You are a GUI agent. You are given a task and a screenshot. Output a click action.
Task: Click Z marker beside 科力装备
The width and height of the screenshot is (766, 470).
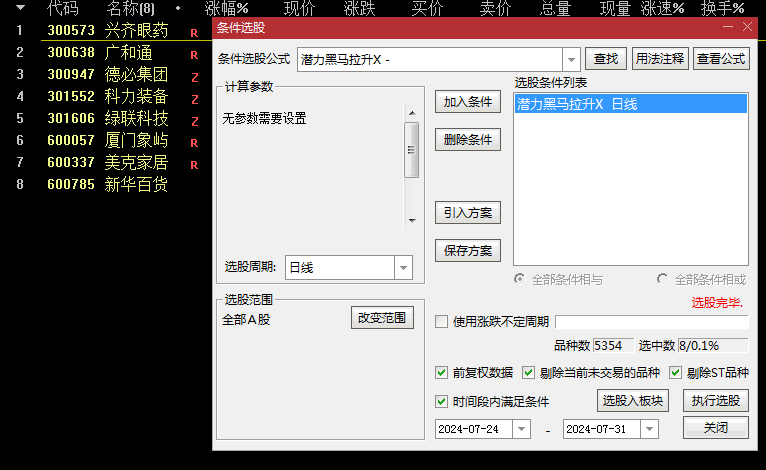tap(194, 99)
